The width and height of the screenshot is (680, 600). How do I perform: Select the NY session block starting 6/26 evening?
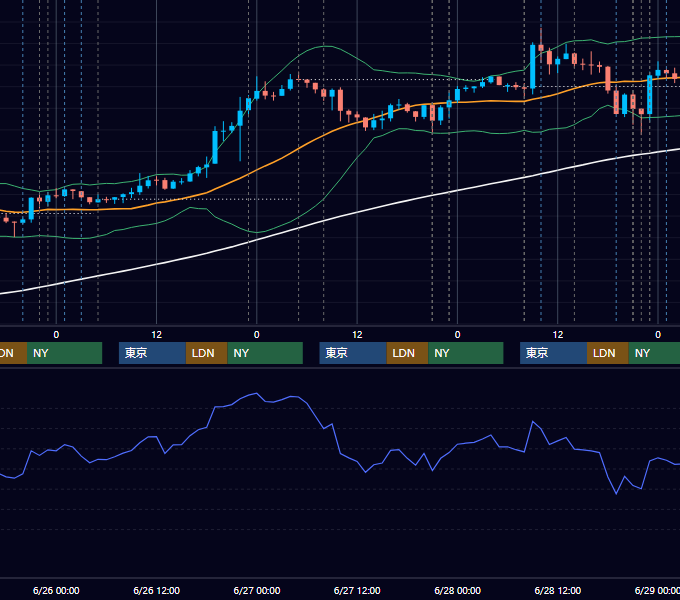(x=265, y=353)
